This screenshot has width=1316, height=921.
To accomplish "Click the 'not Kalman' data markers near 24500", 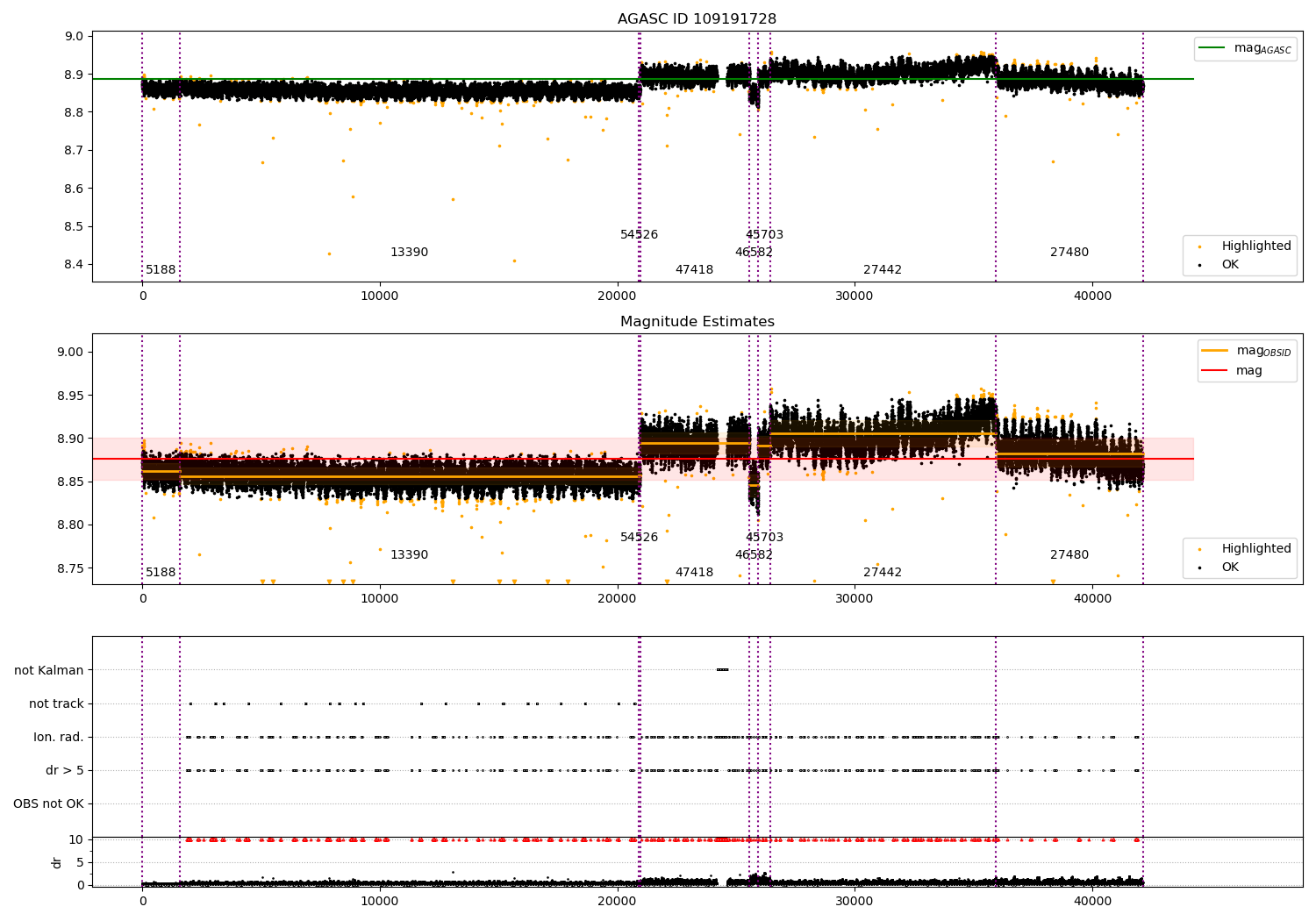I will point(722,670).
